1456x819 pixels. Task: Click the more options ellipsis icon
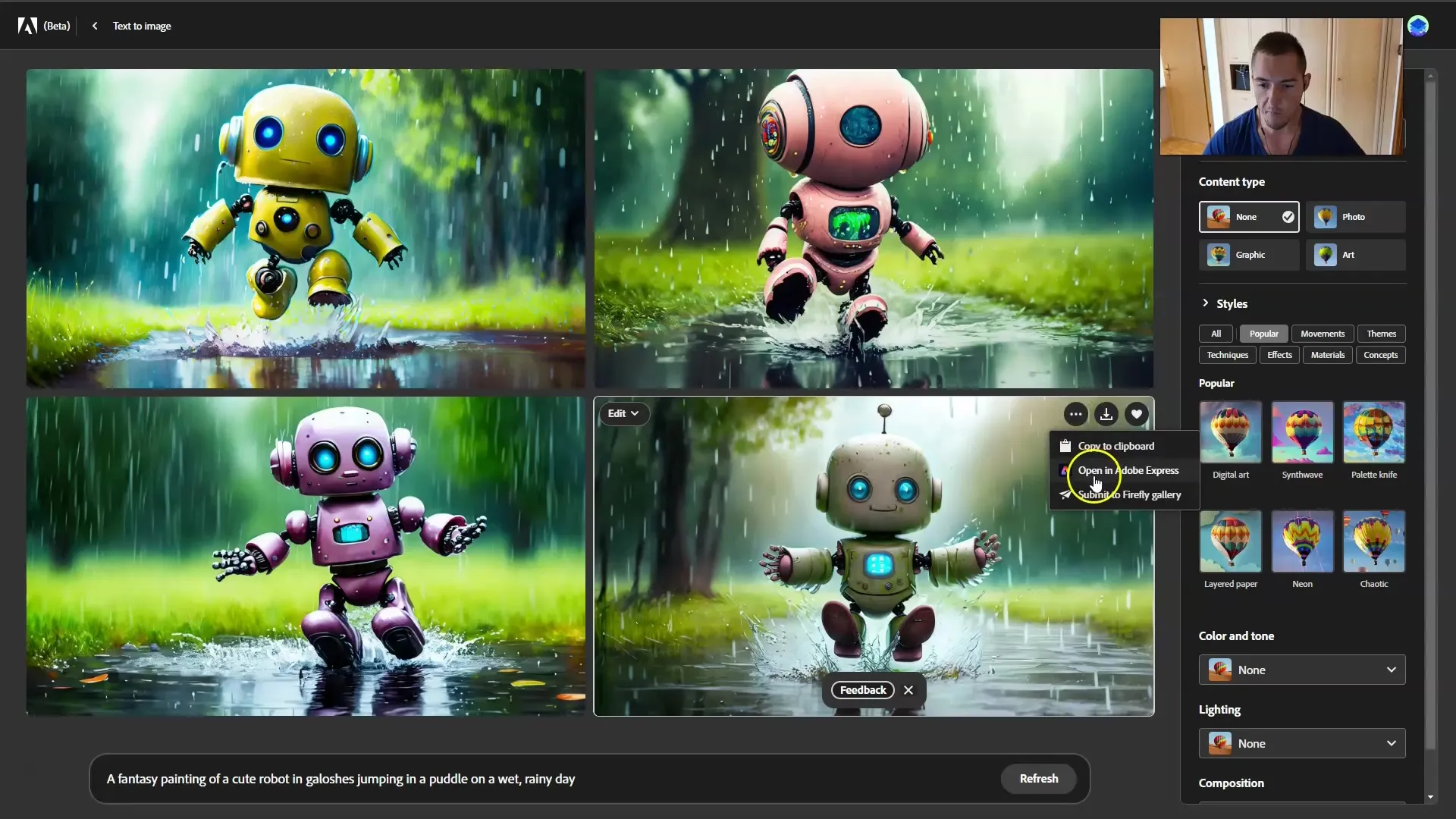click(1076, 414)
